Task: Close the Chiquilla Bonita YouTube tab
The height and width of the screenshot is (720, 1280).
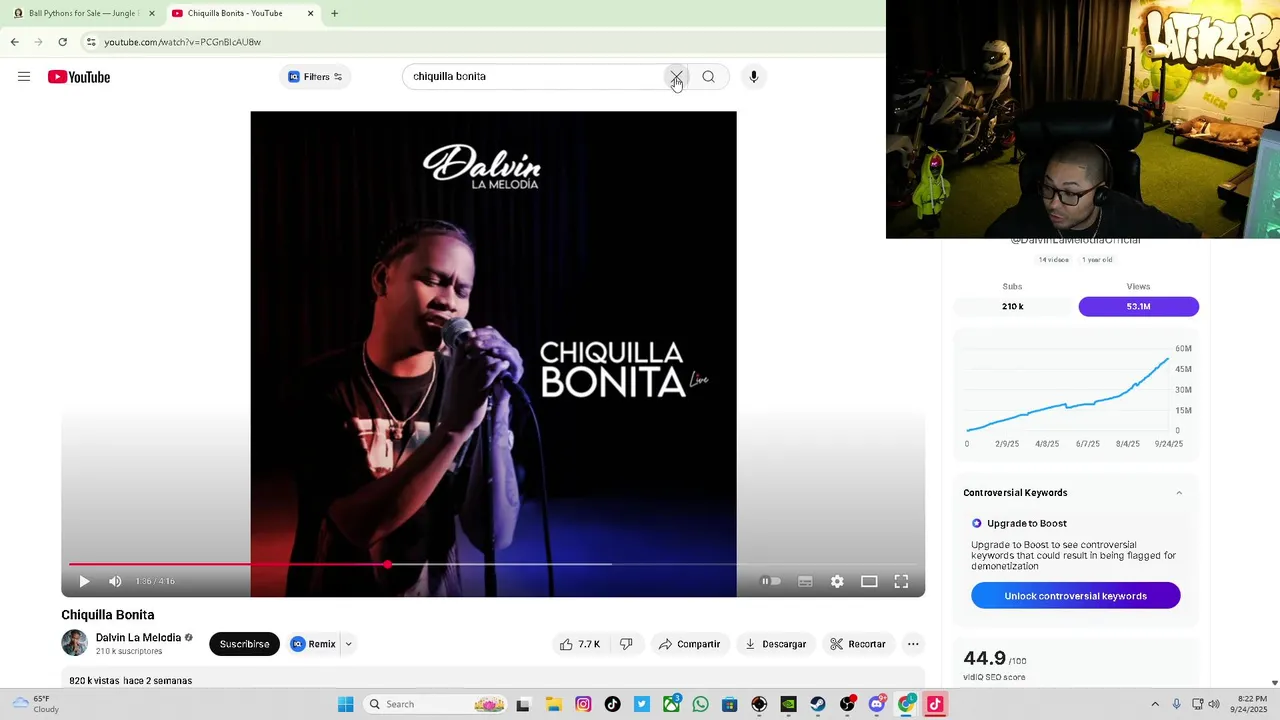Action: (310, 13)
